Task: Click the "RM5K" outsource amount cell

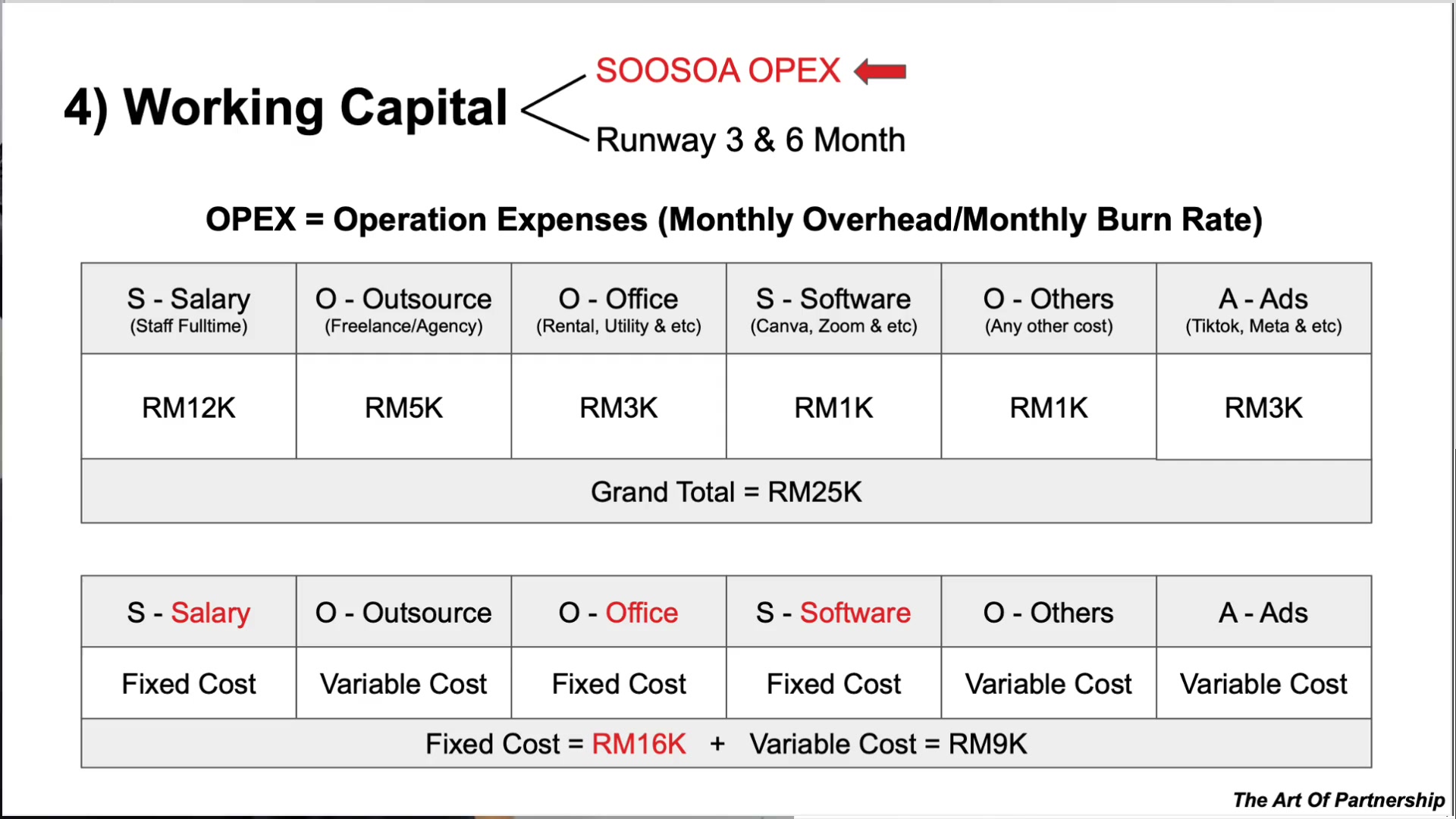Action: pos(403,407)
